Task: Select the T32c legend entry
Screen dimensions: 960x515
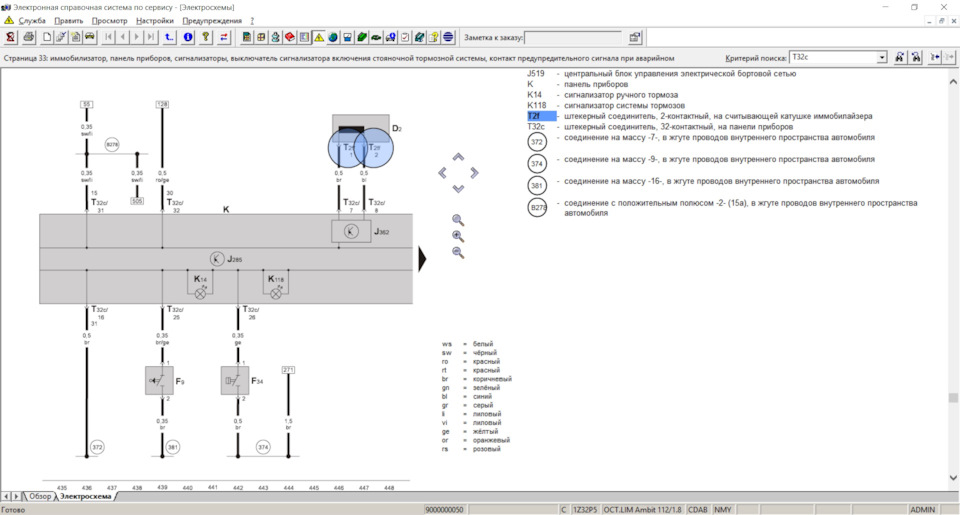Action: click(x=660, y=127)
